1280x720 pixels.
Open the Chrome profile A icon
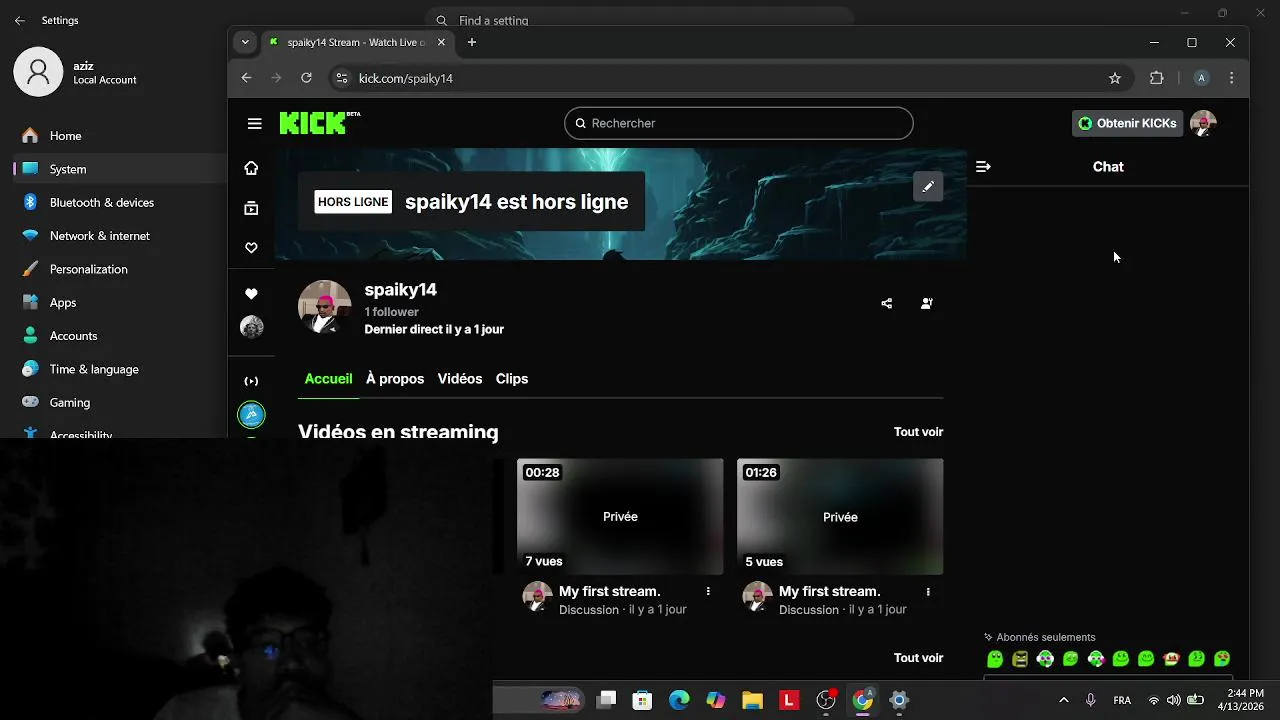1201,78
